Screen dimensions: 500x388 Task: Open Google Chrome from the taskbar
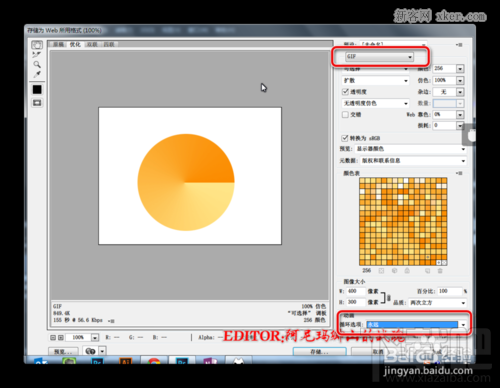(154, 361)
